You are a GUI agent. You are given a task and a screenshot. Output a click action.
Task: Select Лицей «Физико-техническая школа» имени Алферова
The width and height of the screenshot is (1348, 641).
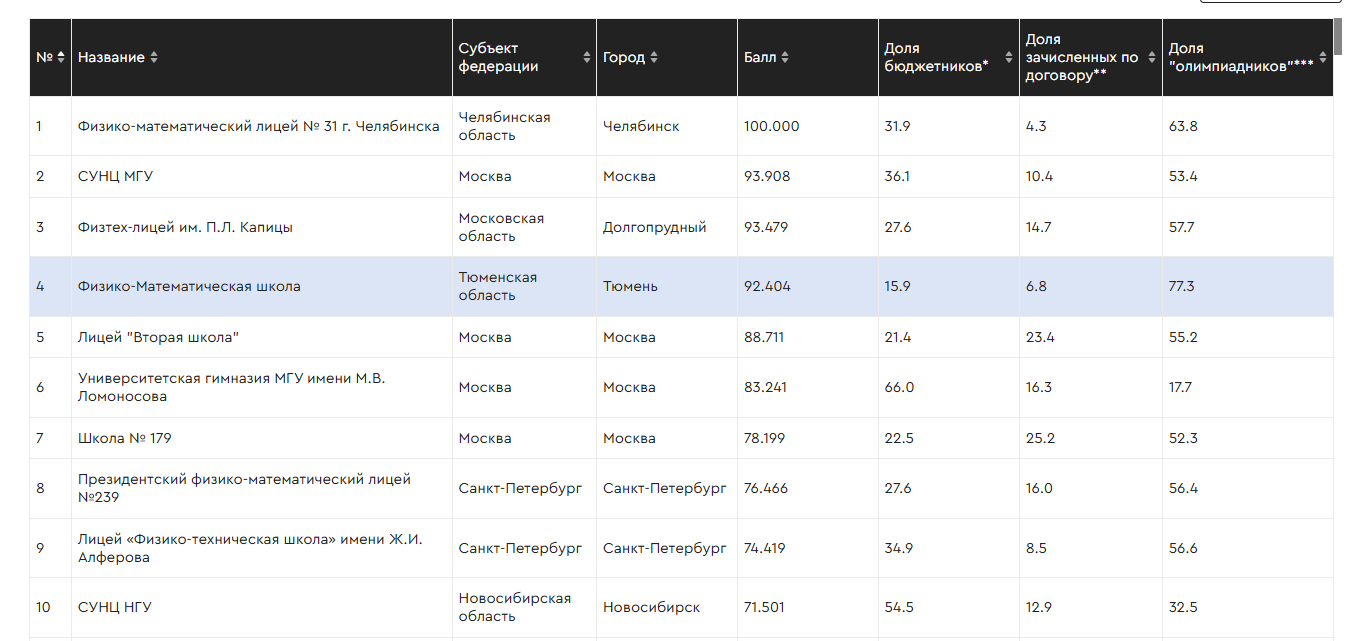tap(250, 548)
